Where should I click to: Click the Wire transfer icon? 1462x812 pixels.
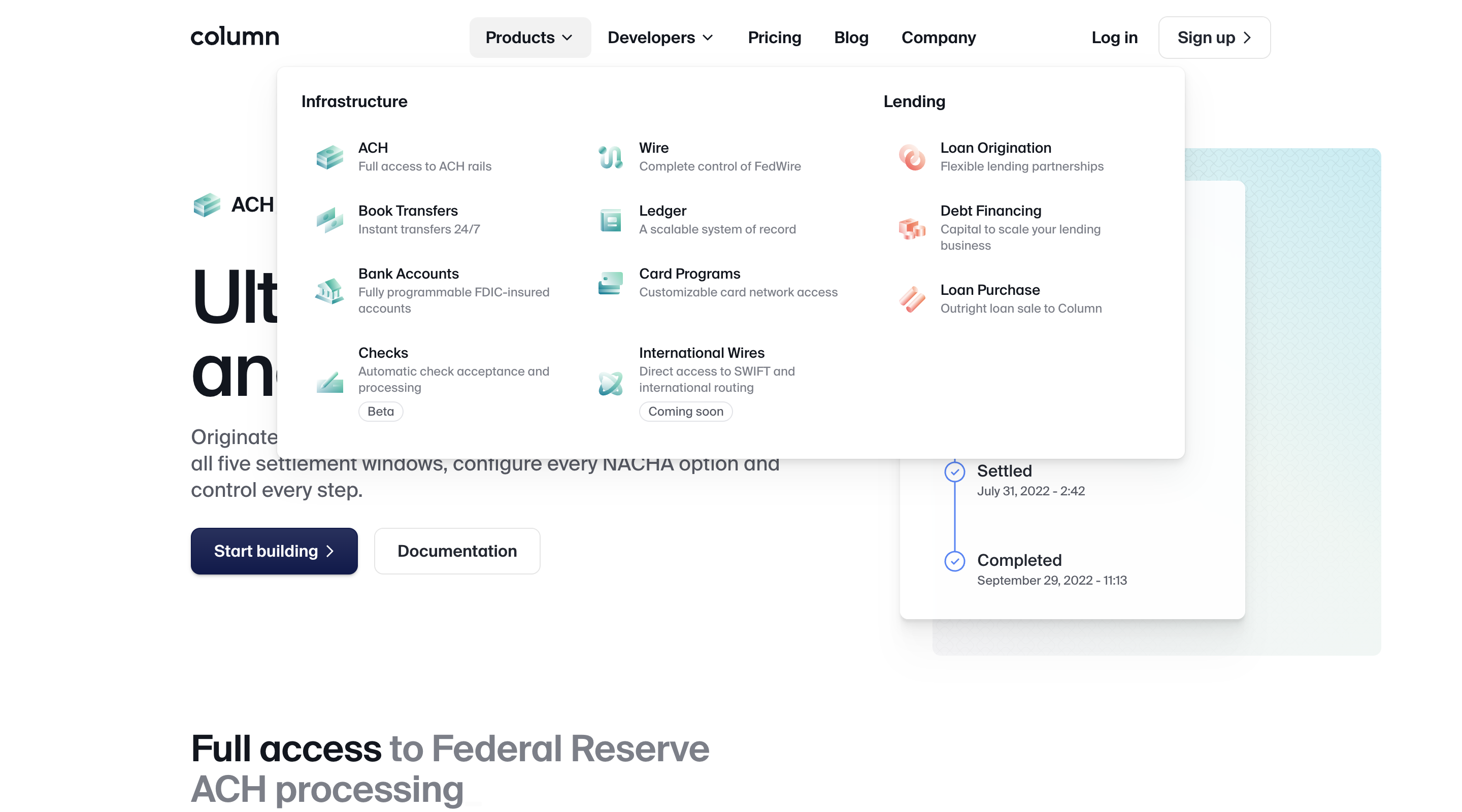coord(610,156)
